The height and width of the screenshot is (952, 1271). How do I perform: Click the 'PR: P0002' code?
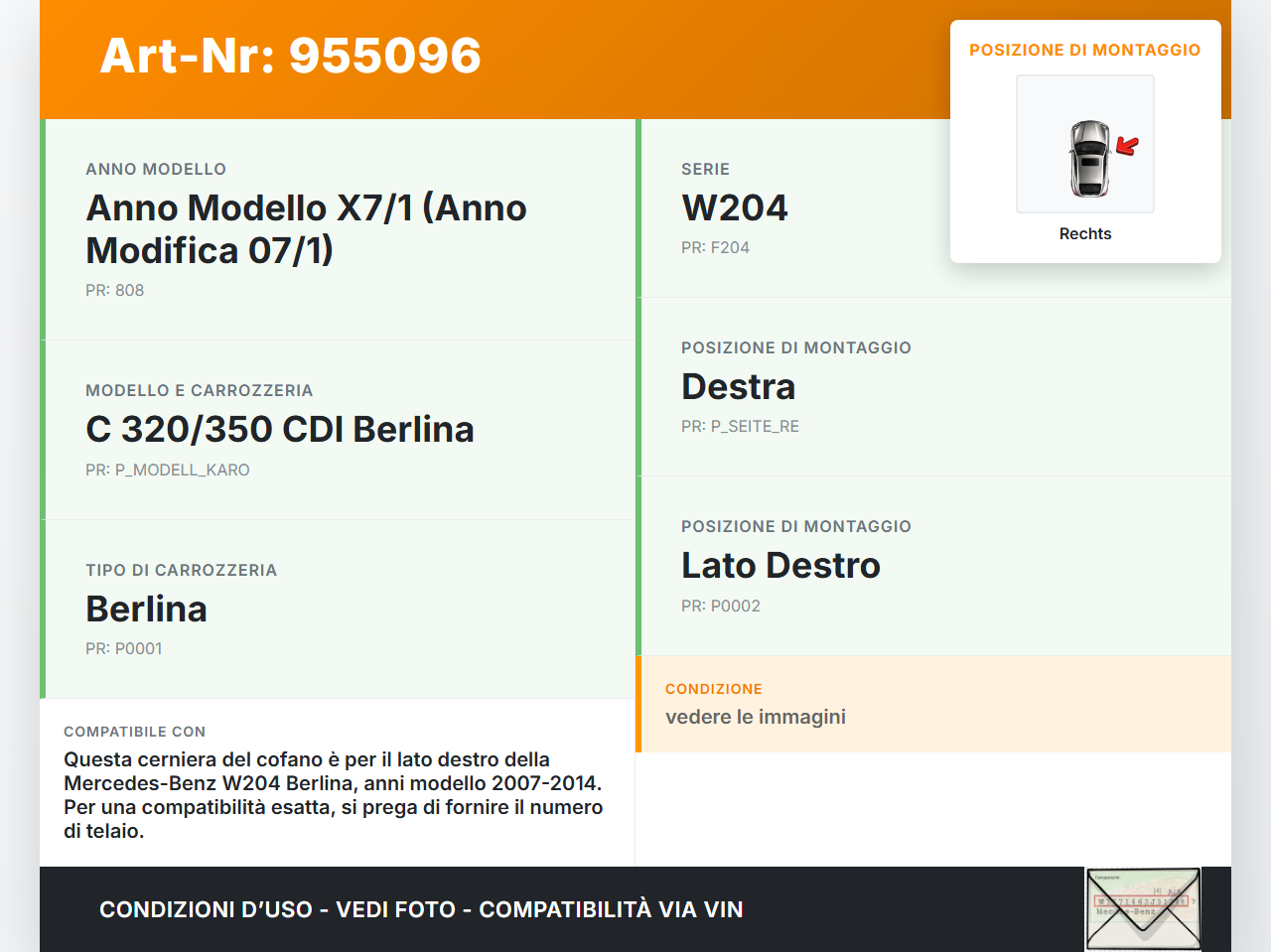coord(721,606)
